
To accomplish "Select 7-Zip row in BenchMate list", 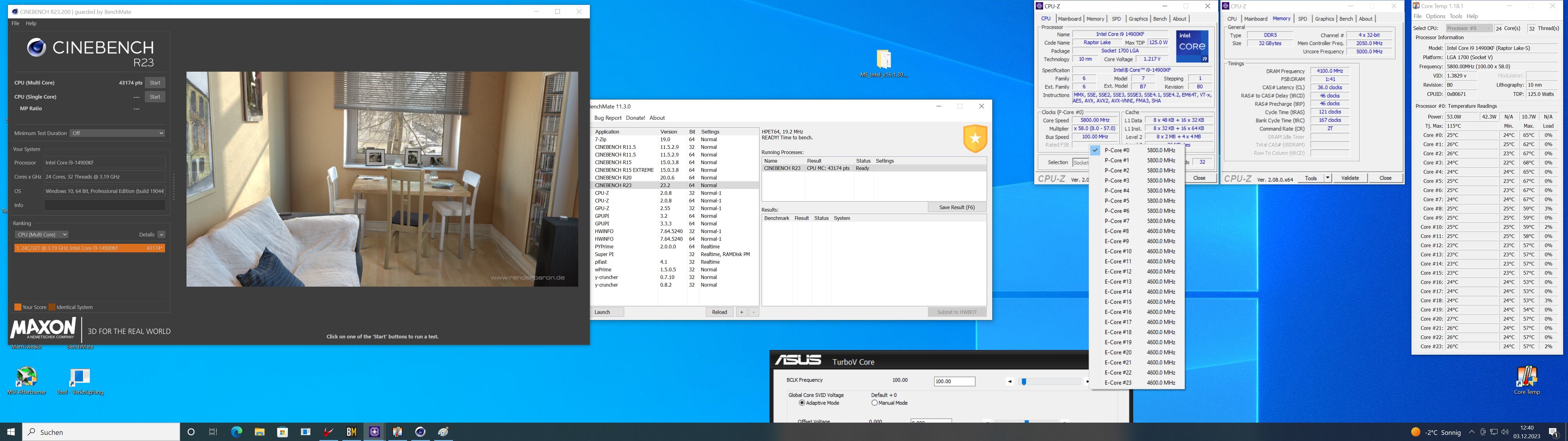I will [675, 139].
